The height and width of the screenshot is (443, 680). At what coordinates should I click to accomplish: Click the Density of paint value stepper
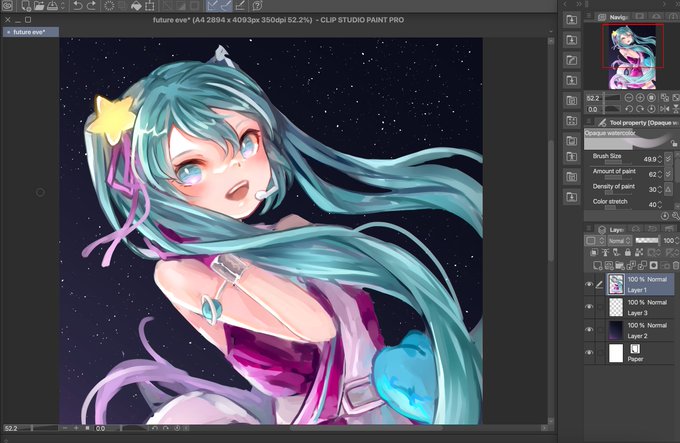tap(660, 189)
